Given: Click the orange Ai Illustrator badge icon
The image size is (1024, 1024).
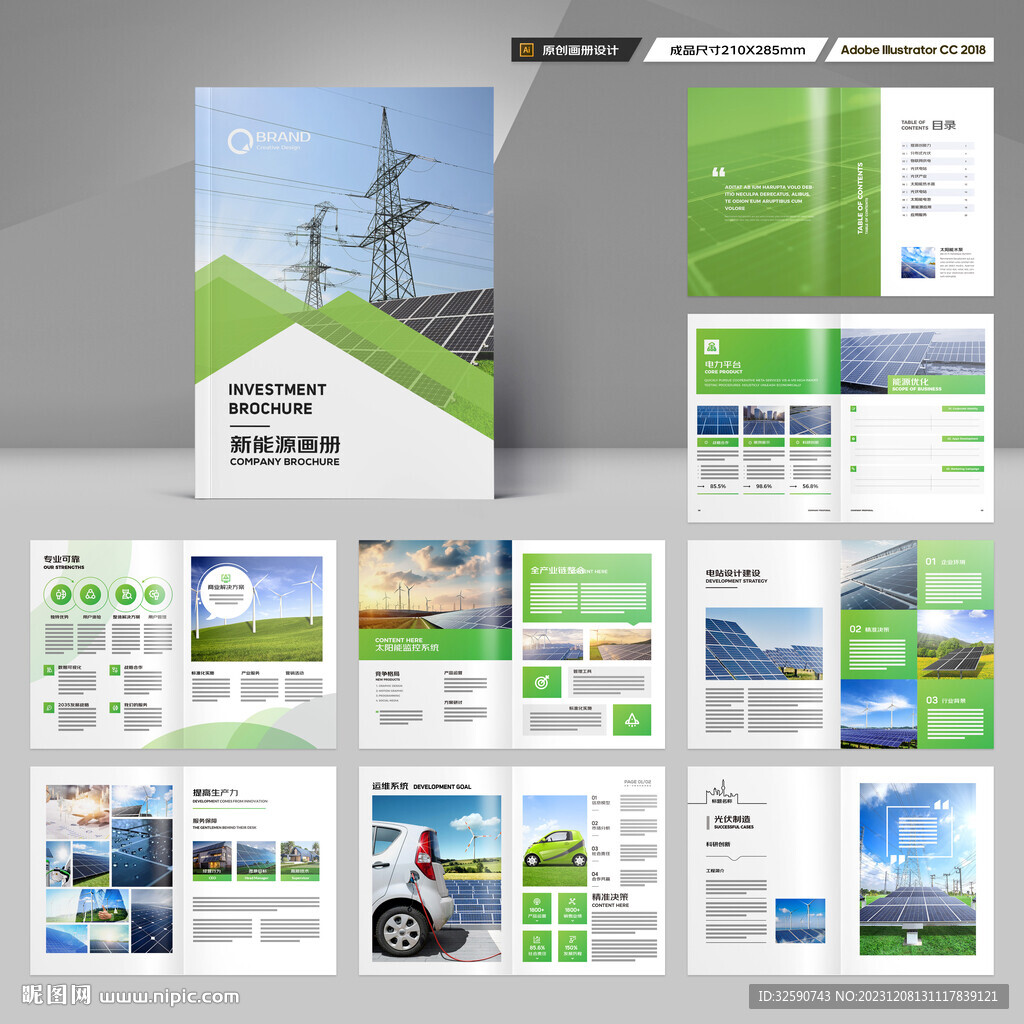Looking at the screenshot, I should (x=526, y=50).
